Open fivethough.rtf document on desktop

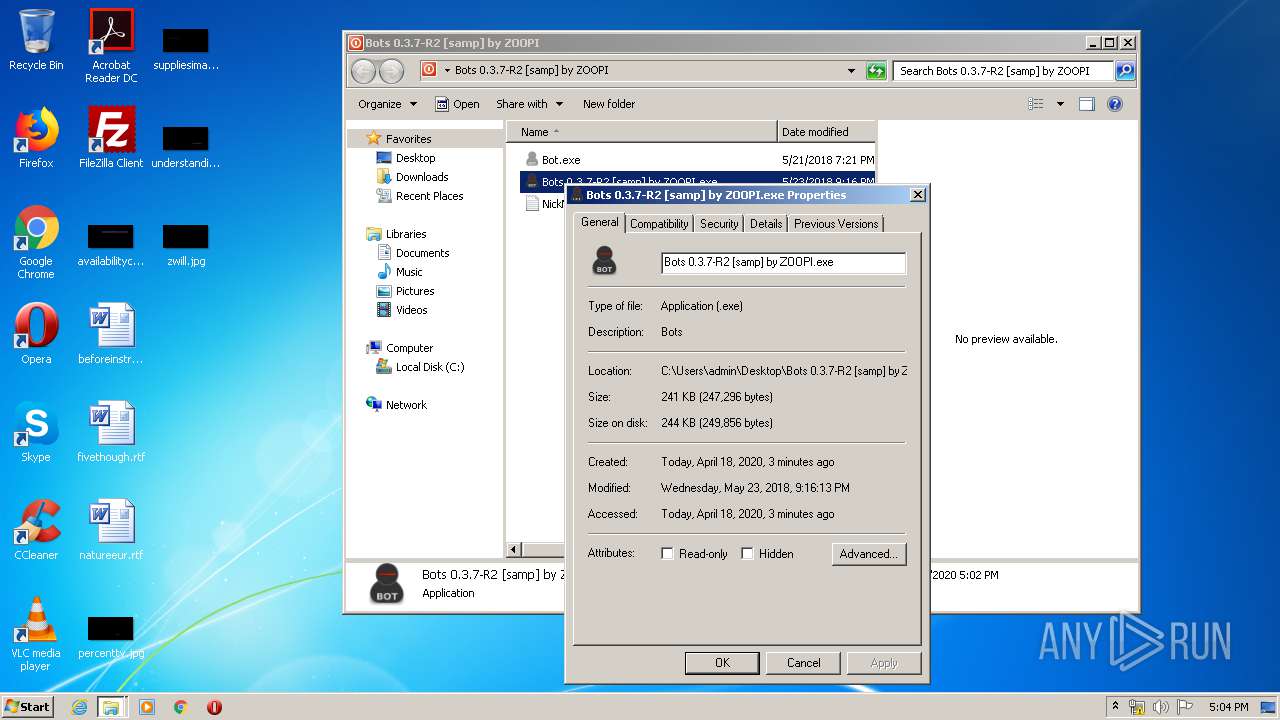pos(111,432)
